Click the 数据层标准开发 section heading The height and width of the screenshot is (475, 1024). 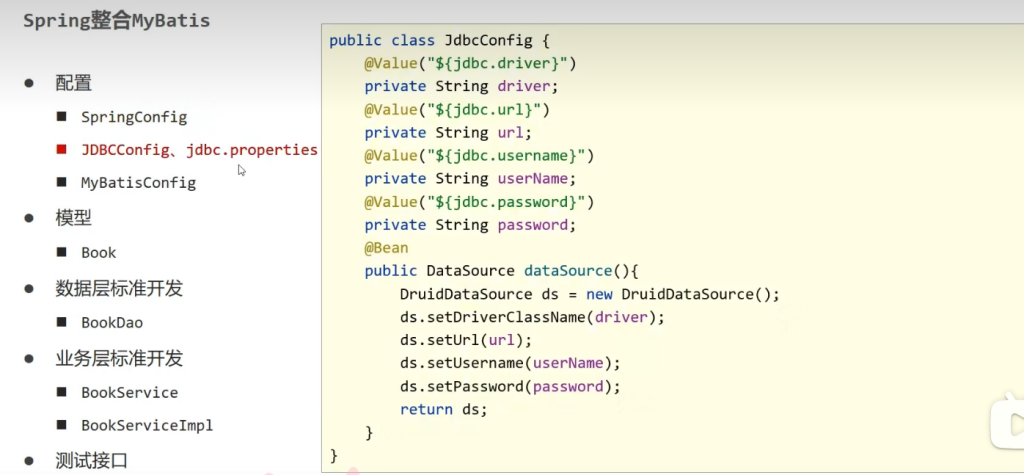click(119, 289)
